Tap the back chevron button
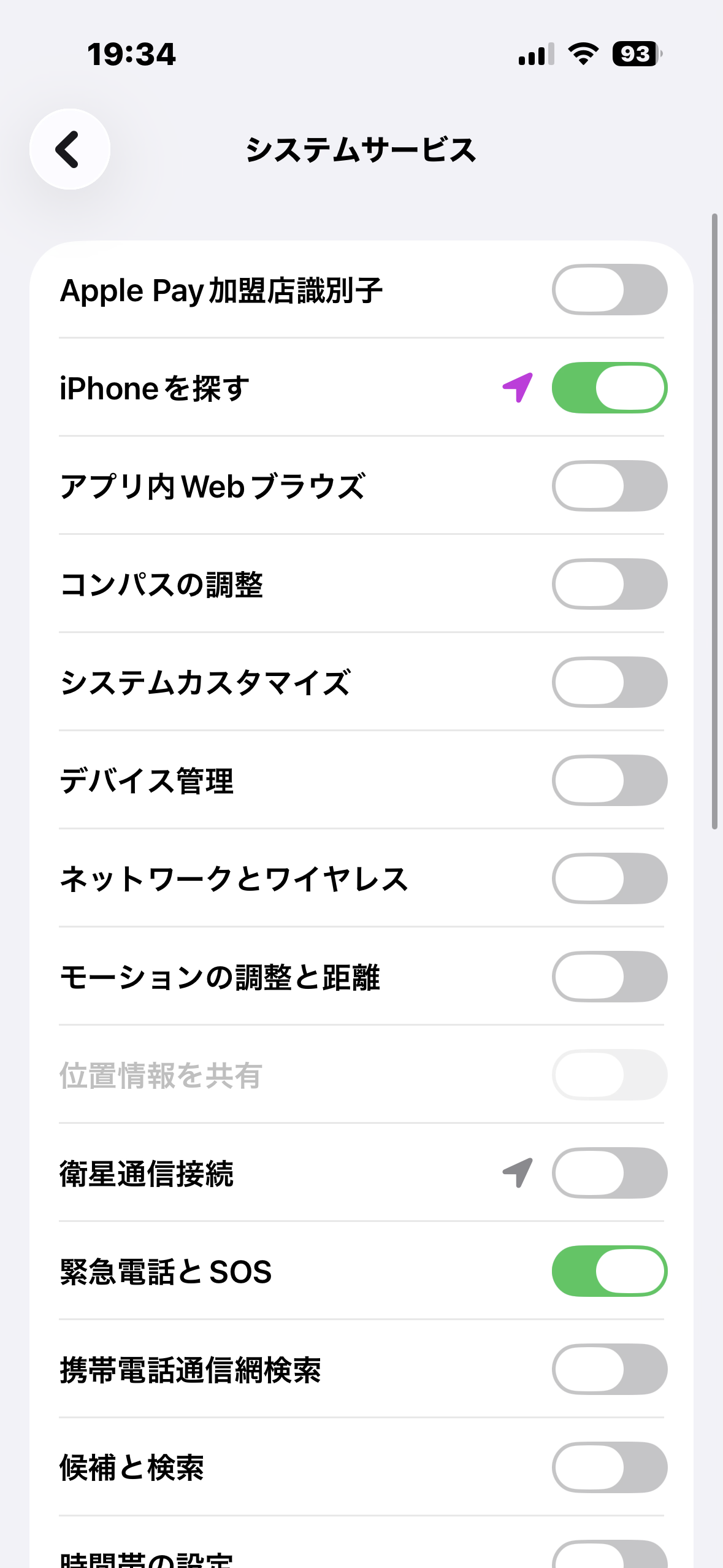 coord(69,149)
